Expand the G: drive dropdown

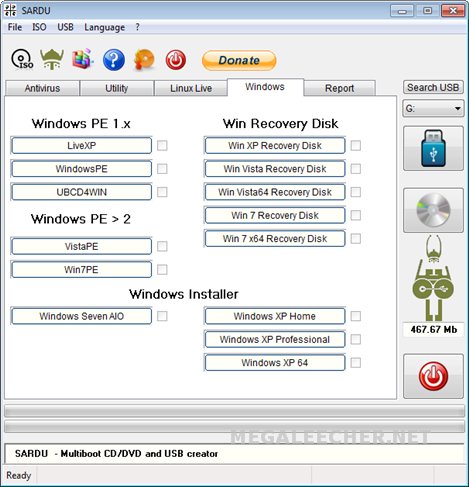[433, 108]
